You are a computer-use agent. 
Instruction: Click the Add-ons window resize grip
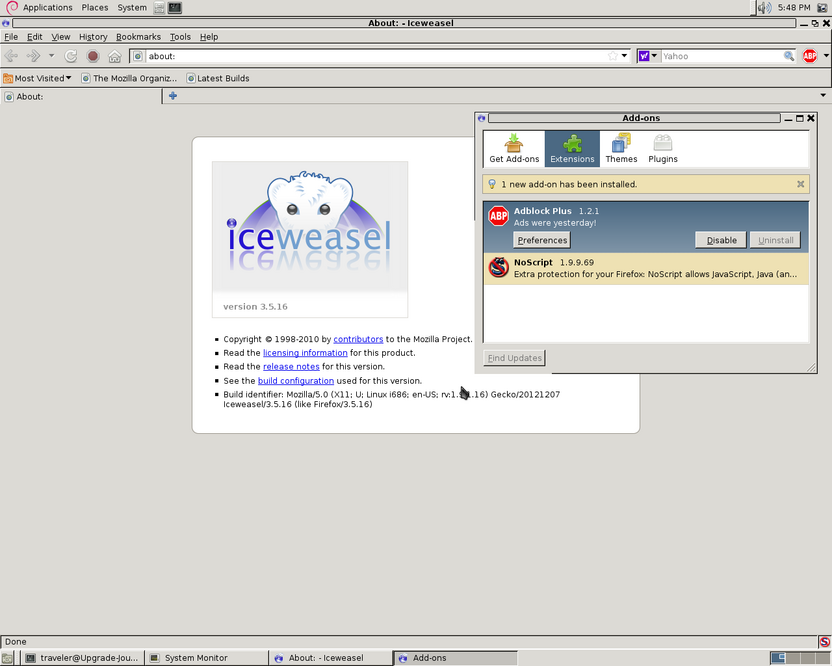(811, 367)
